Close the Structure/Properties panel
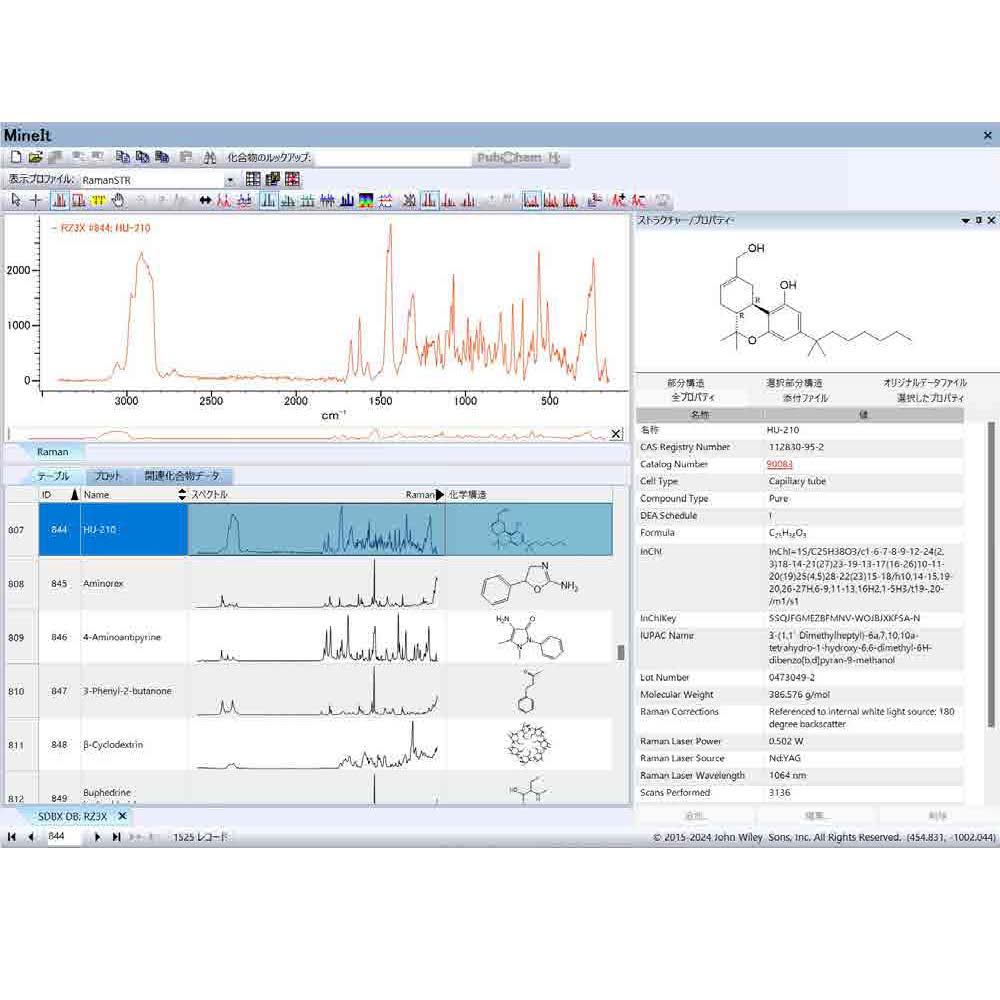1000x1000 pixels. (x=991, y=220)
